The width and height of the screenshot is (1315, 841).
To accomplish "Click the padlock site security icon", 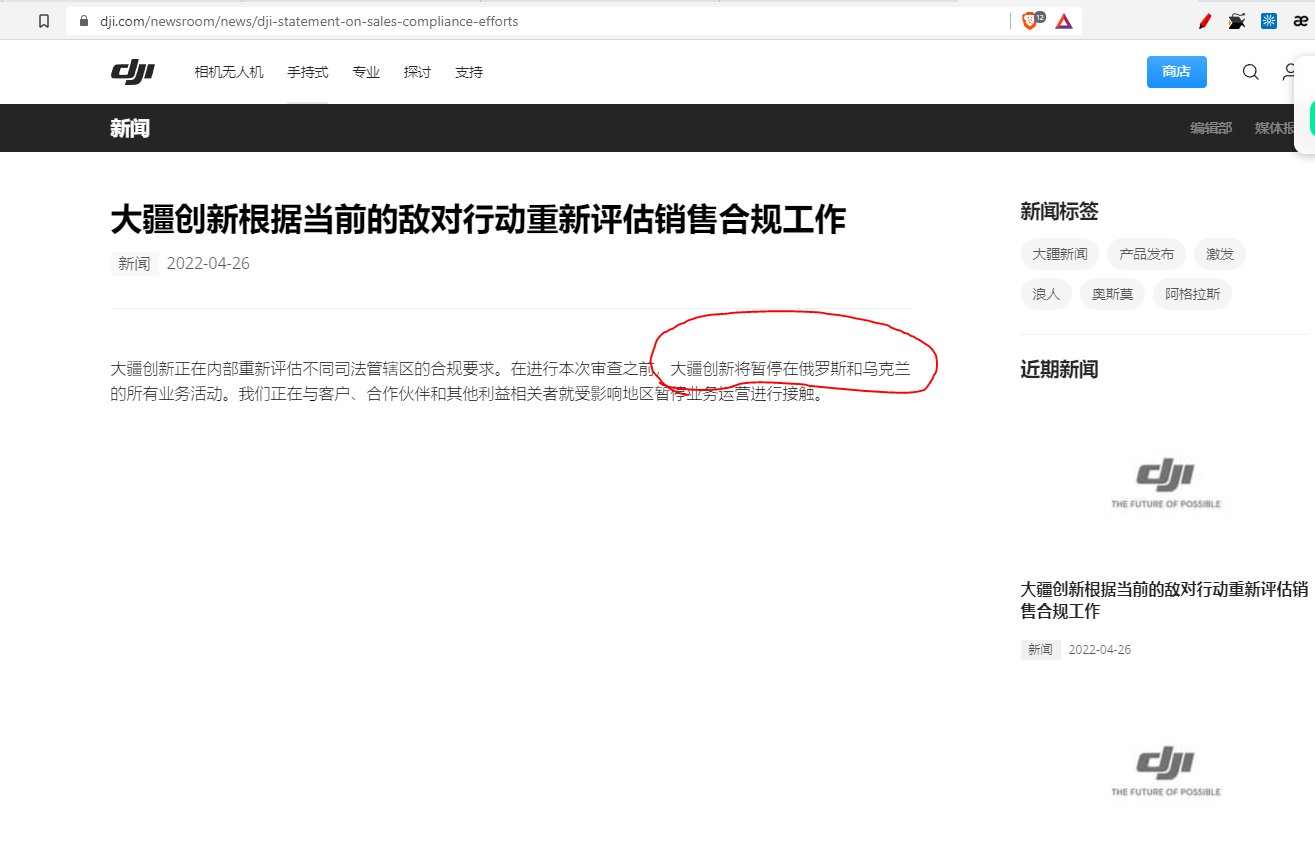I will click(x=84, y=21).
